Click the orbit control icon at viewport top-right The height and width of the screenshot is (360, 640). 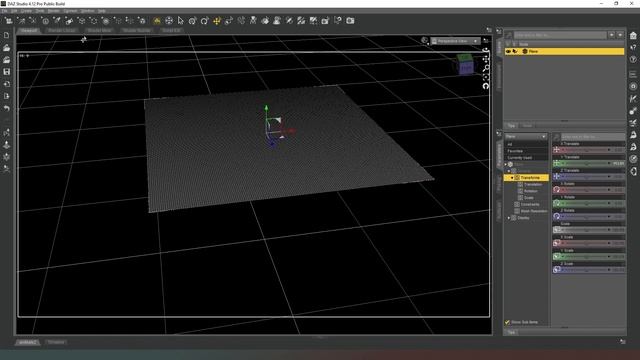486,50
